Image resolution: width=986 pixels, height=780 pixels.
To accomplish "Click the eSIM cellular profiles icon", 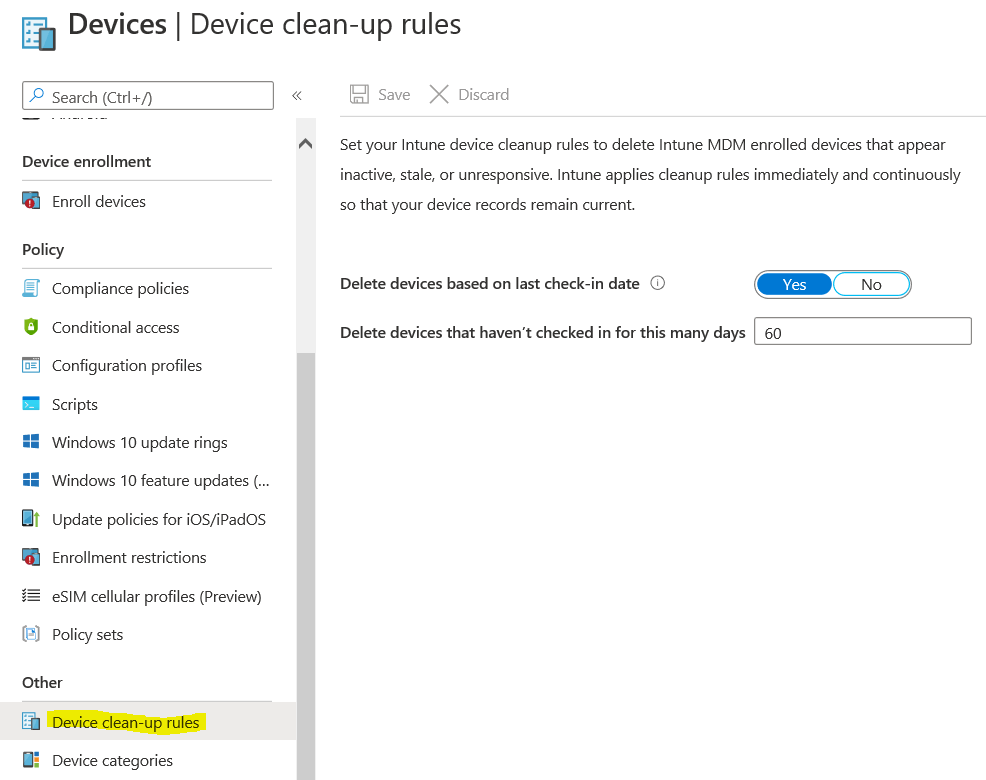I will (31, 596).
